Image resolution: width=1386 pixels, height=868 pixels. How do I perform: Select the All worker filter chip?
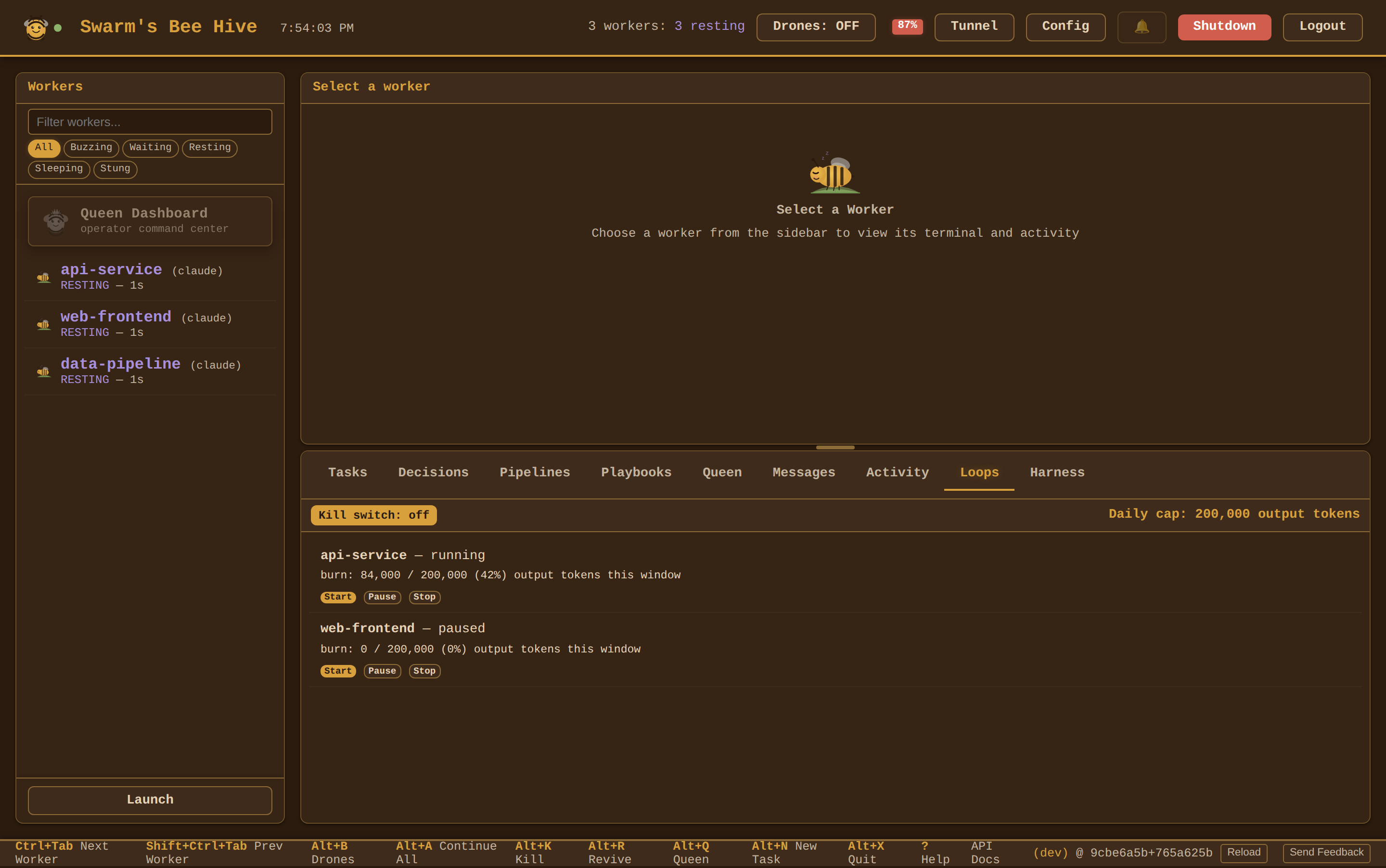tap(44, 148)
